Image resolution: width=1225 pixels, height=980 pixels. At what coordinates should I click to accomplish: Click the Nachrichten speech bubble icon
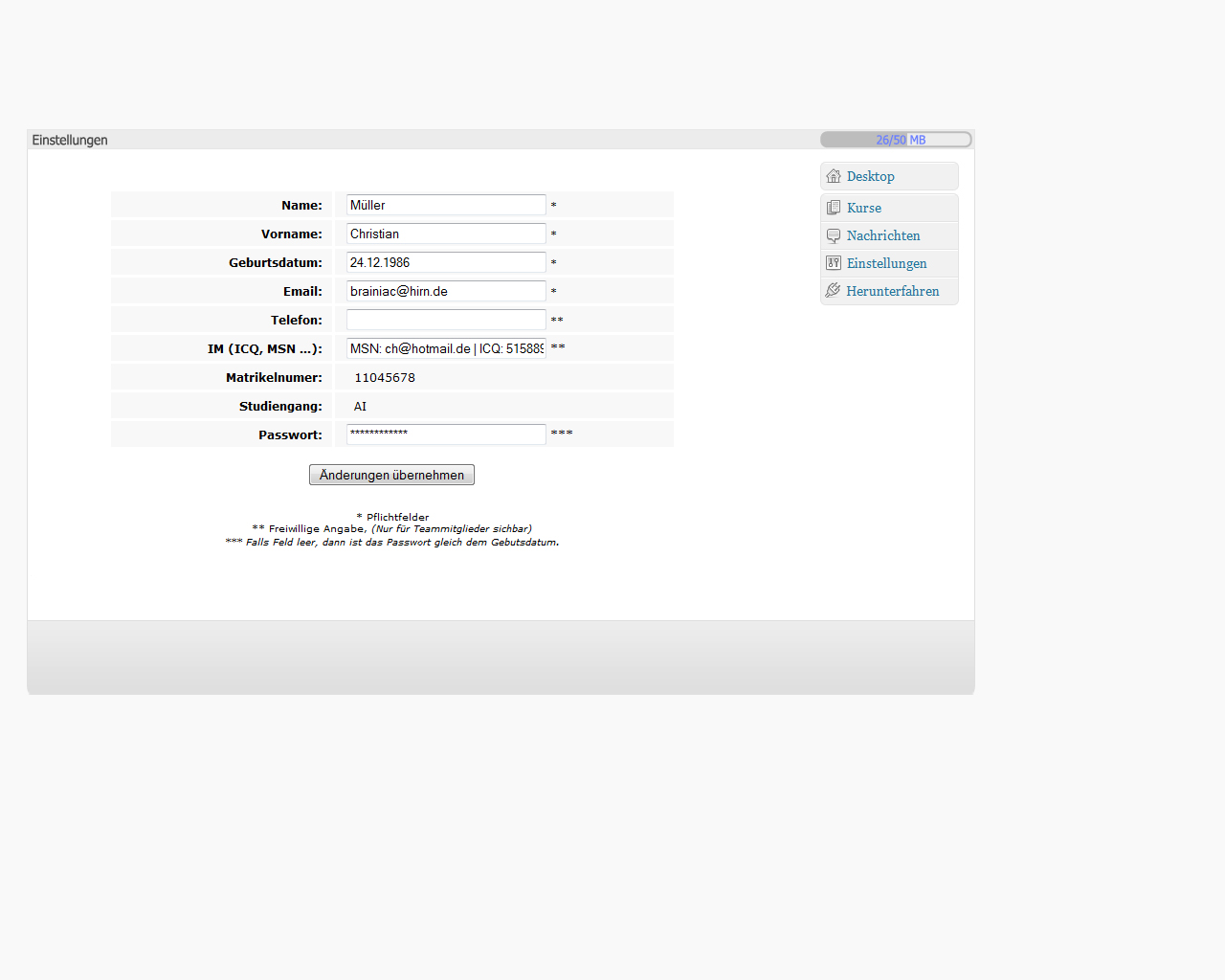(834, 235)
